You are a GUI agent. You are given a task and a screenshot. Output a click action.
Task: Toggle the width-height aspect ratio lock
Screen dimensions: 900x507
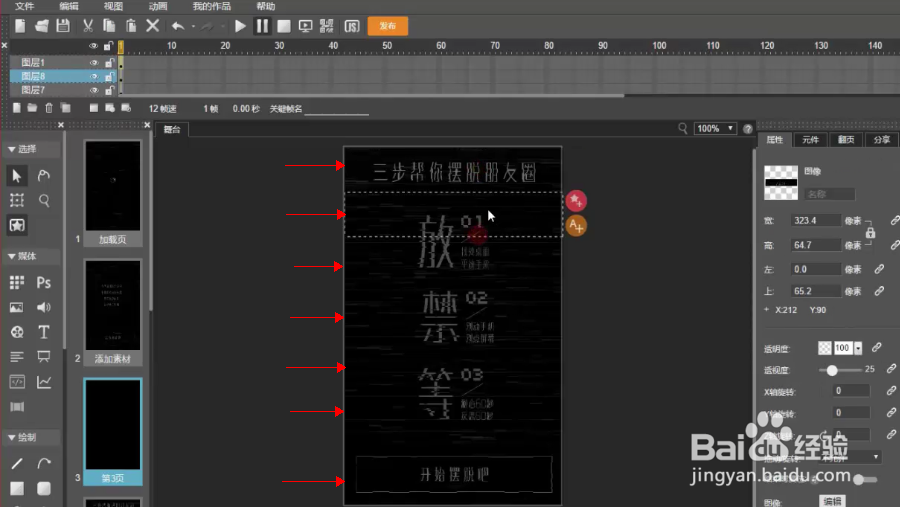[x=870, y=233]
